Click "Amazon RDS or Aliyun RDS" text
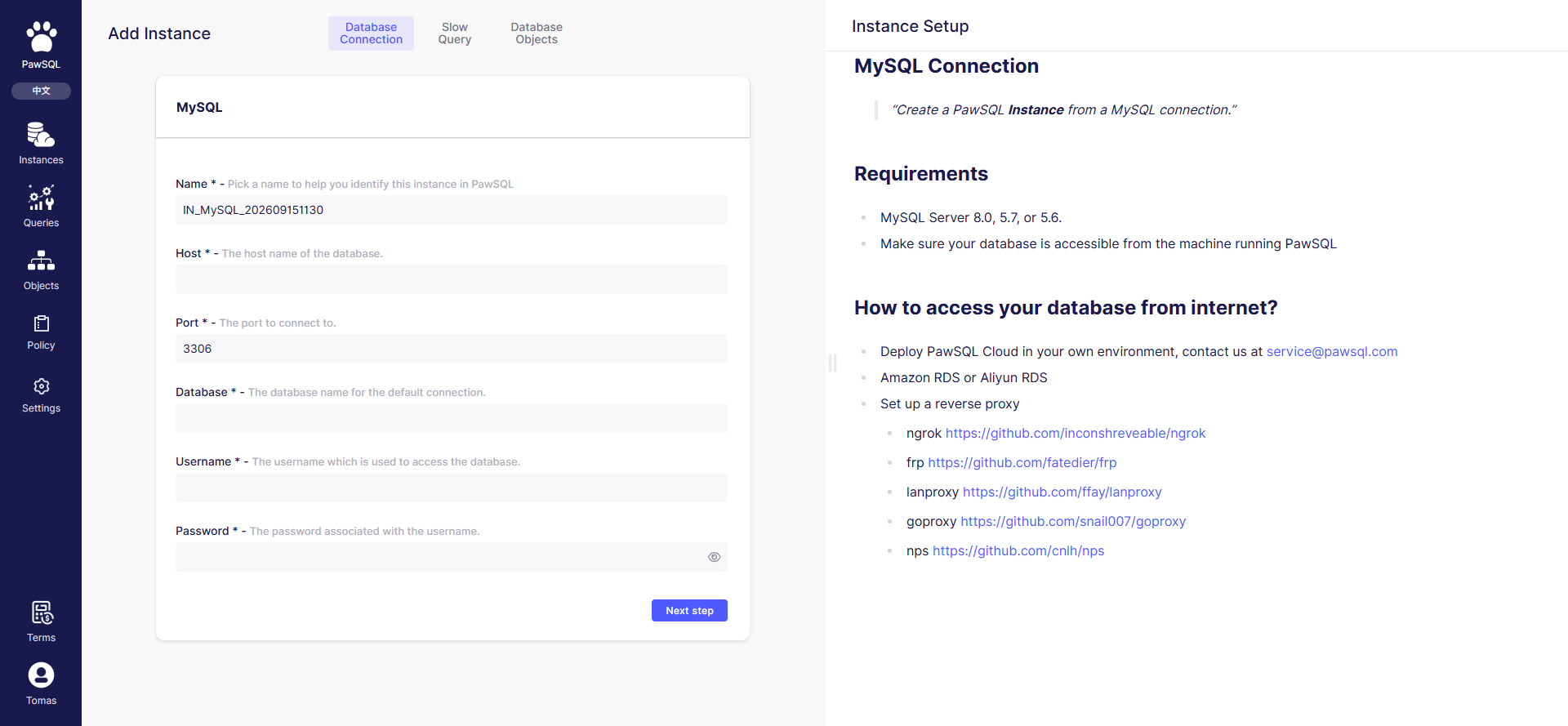Screen dimensions: 1568x726 [x=964, y=377]
